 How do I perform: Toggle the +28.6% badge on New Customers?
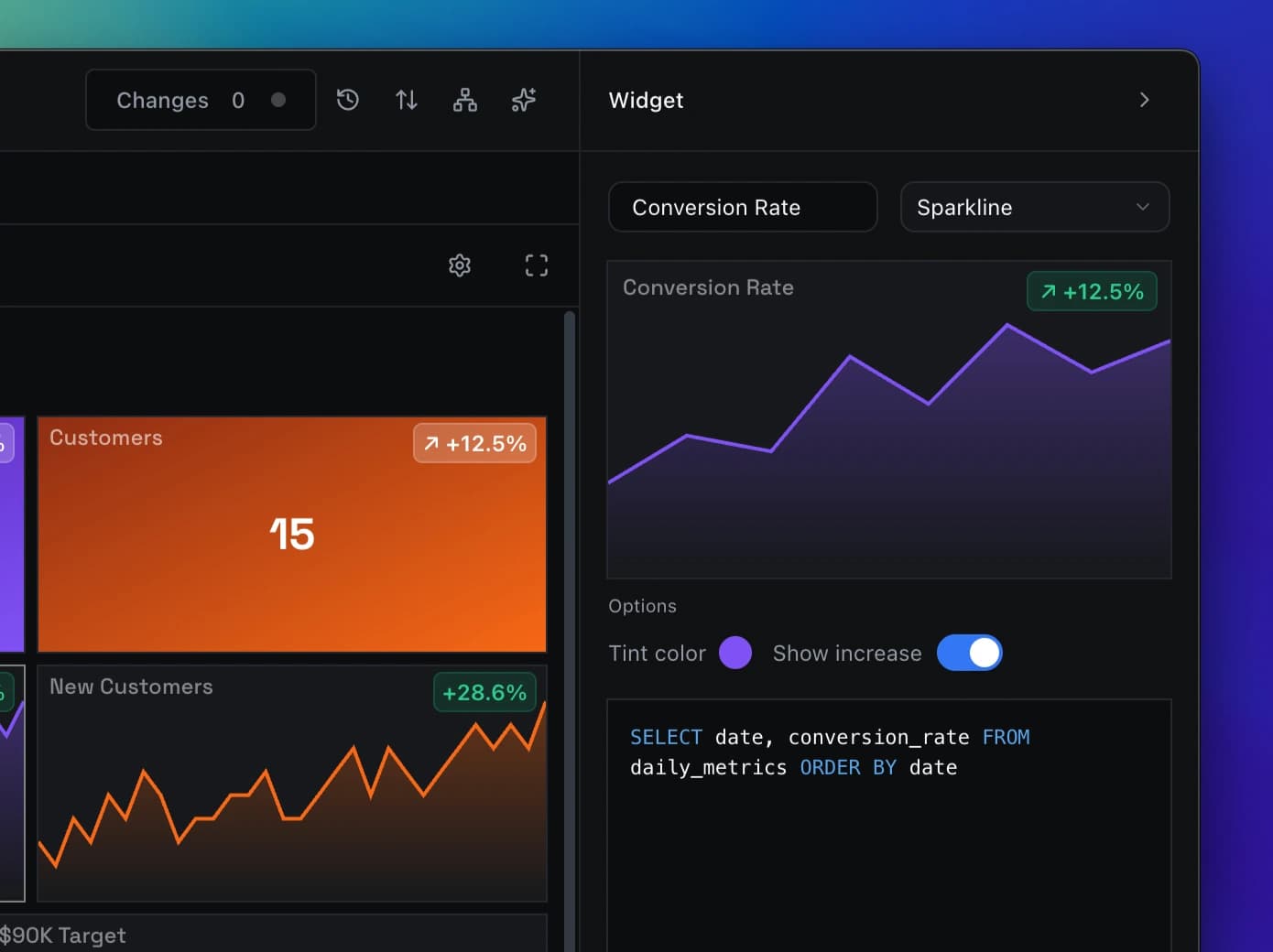(x=484, y=693)
